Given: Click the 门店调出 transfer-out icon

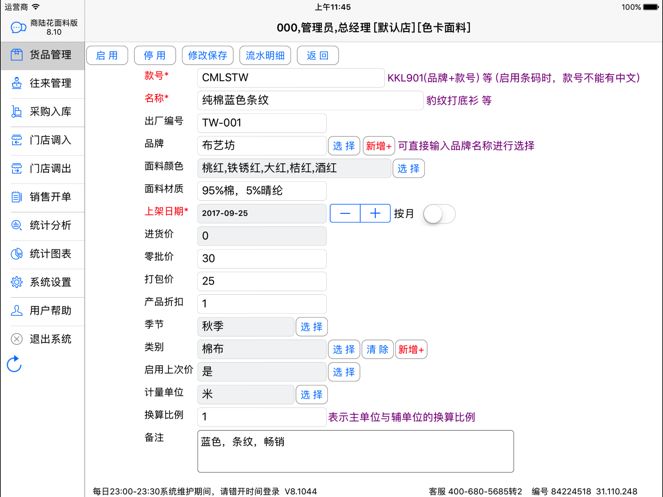Looking at the screenshot, I should (16, 168).
